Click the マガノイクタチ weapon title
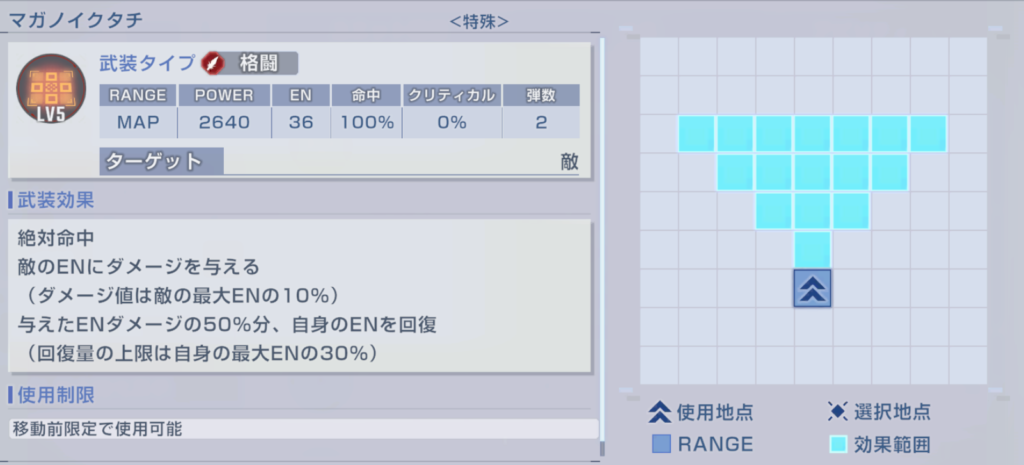This screenshot has width=1024, height=465. [73, 19]
